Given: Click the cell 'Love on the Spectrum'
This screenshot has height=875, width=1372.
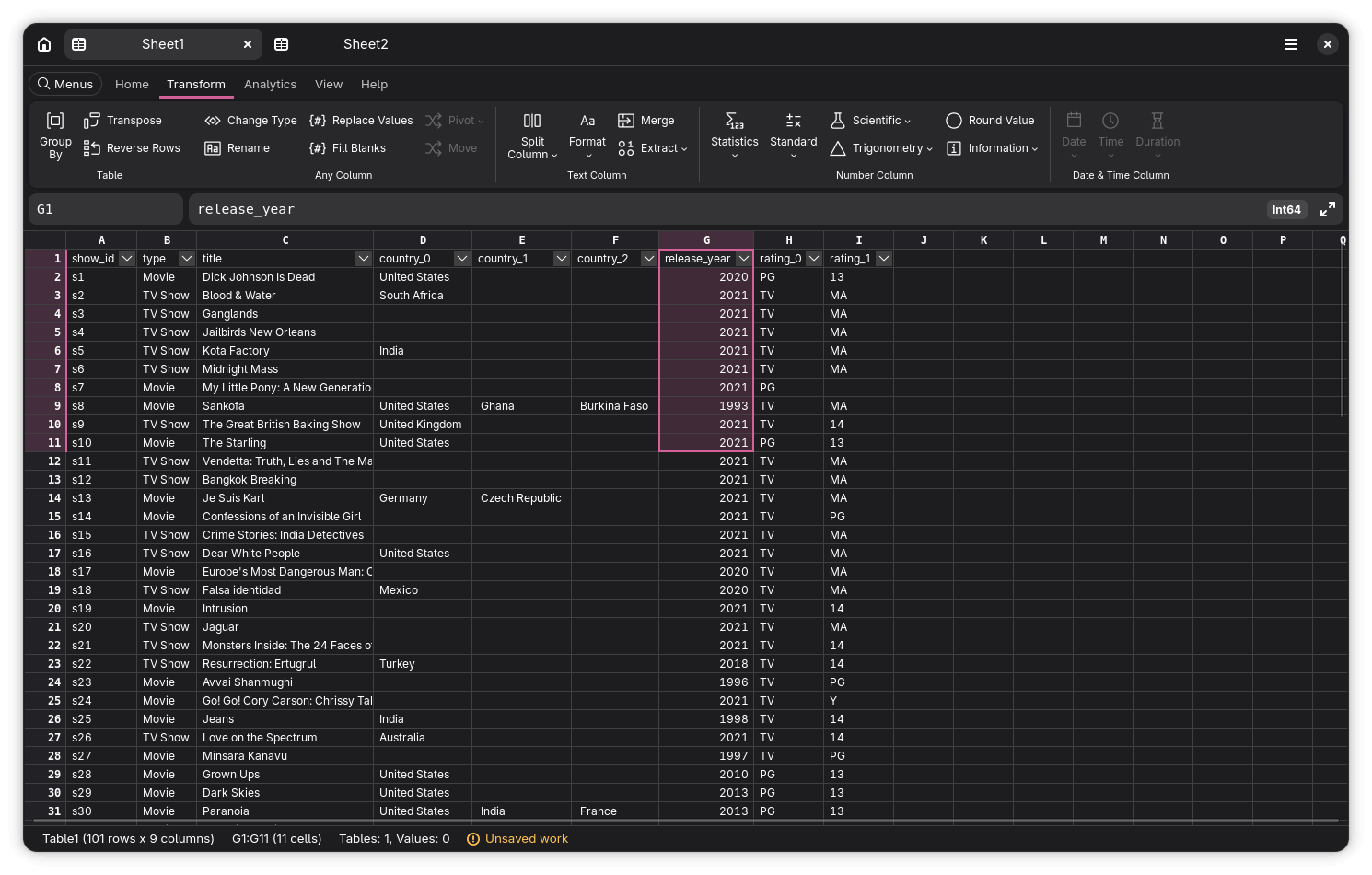Looking at the screenshot, I should pos(285,738).
